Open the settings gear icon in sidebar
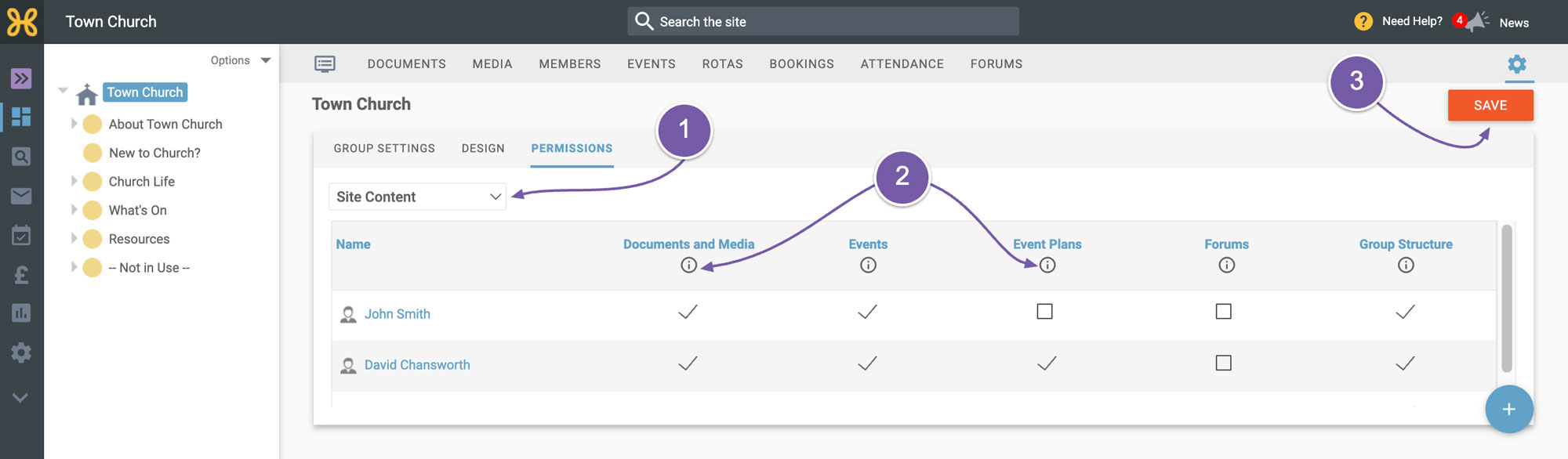Screen dimensions: 1568x459 pyautogui.click(x=21, y=352)
